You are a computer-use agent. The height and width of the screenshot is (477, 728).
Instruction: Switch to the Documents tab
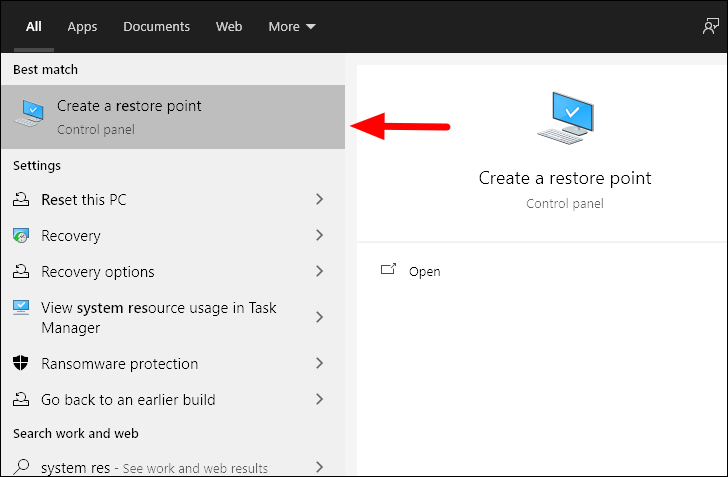[156, 26]
